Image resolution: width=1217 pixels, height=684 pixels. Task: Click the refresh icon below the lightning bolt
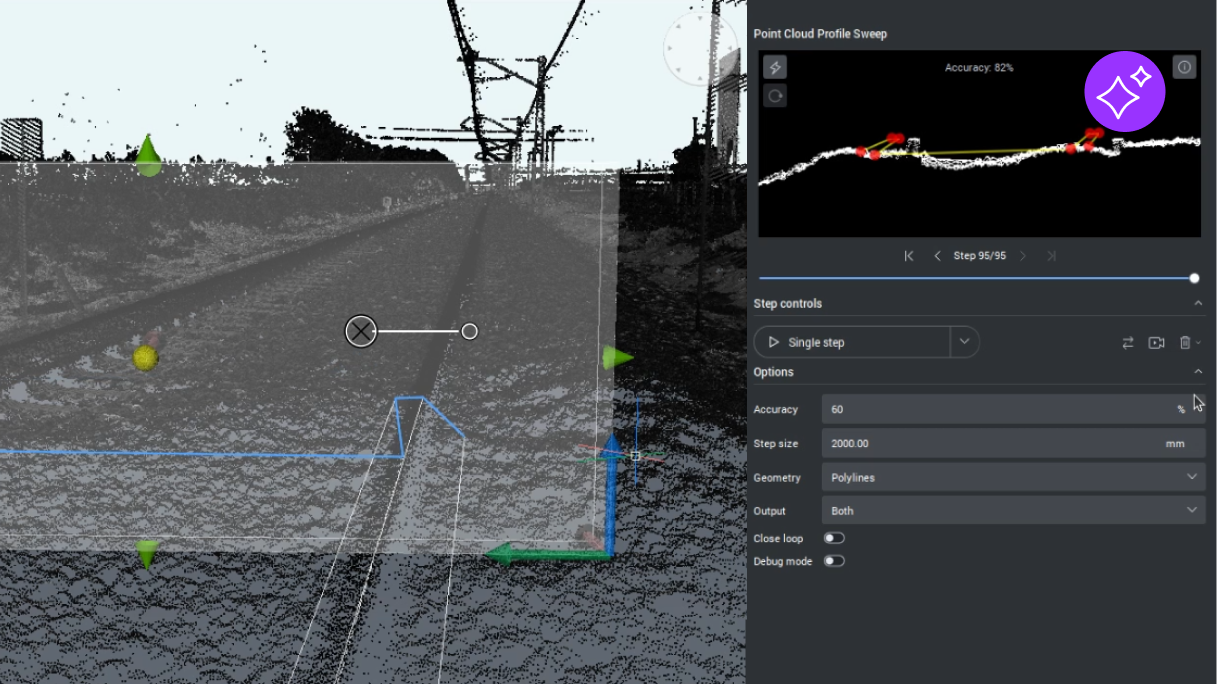point(775,96)
